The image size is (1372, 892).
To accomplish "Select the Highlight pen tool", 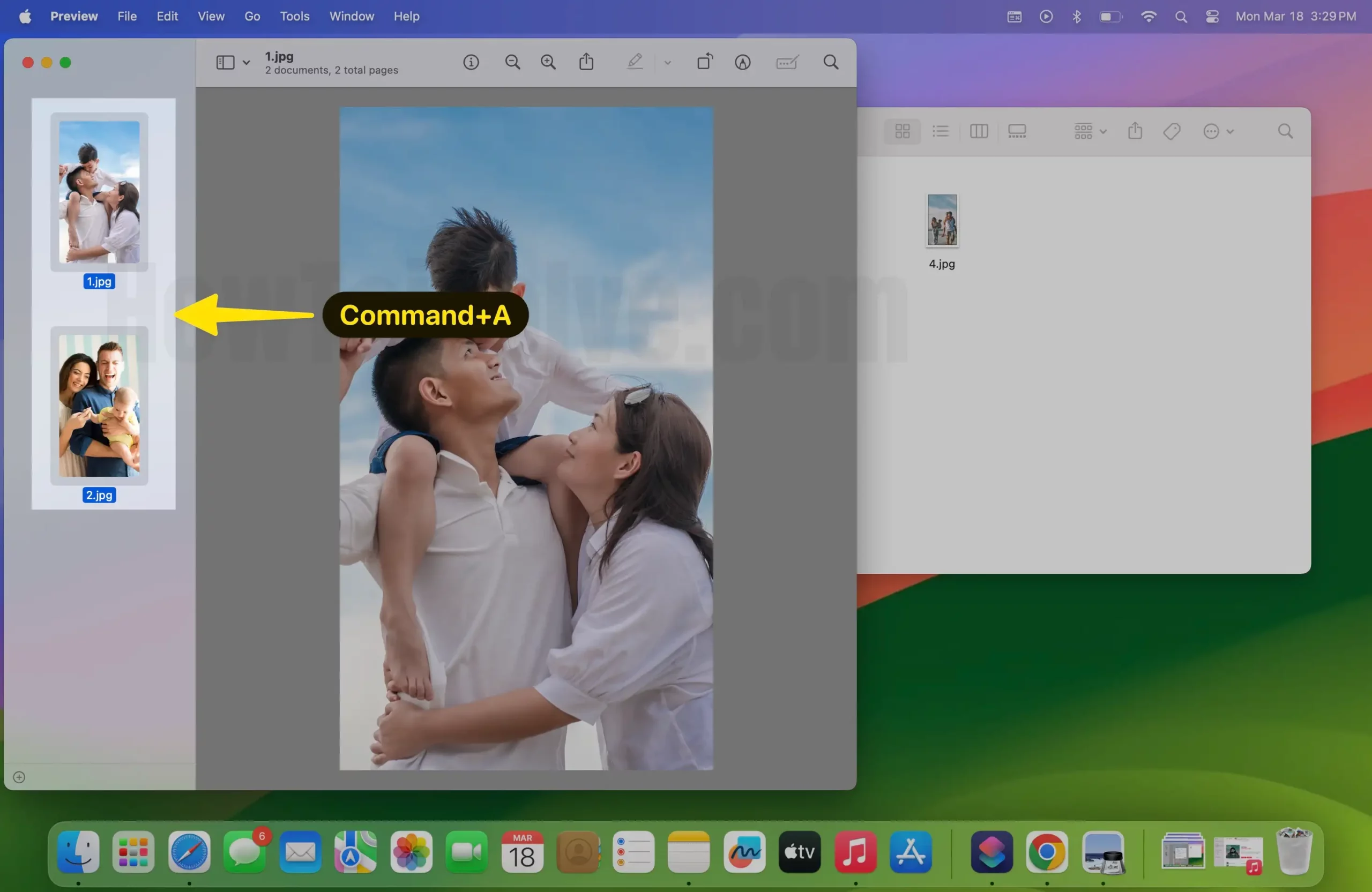I will click(x=635, y=62).
